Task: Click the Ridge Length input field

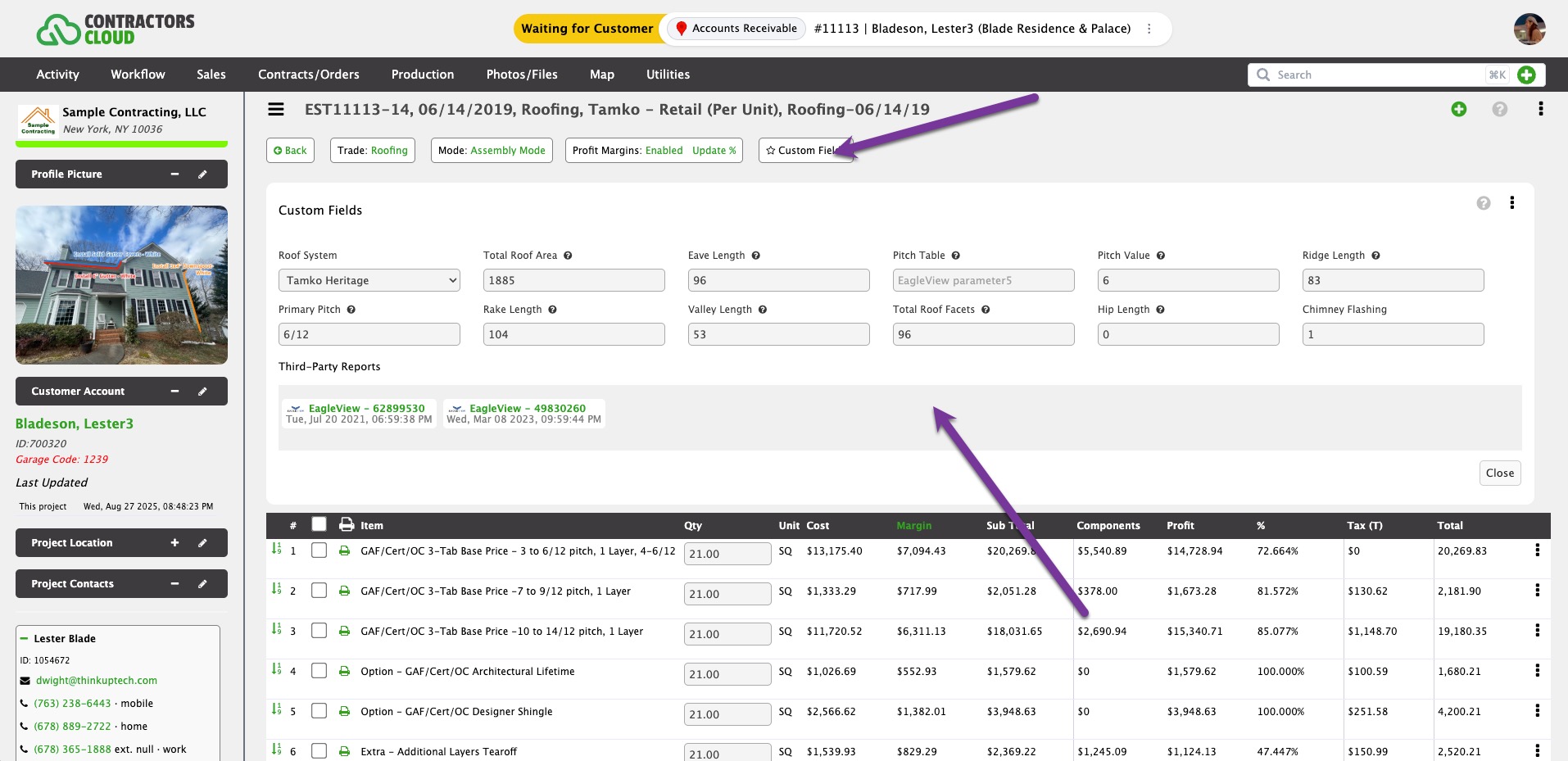Action: (x=1393, y=280)
